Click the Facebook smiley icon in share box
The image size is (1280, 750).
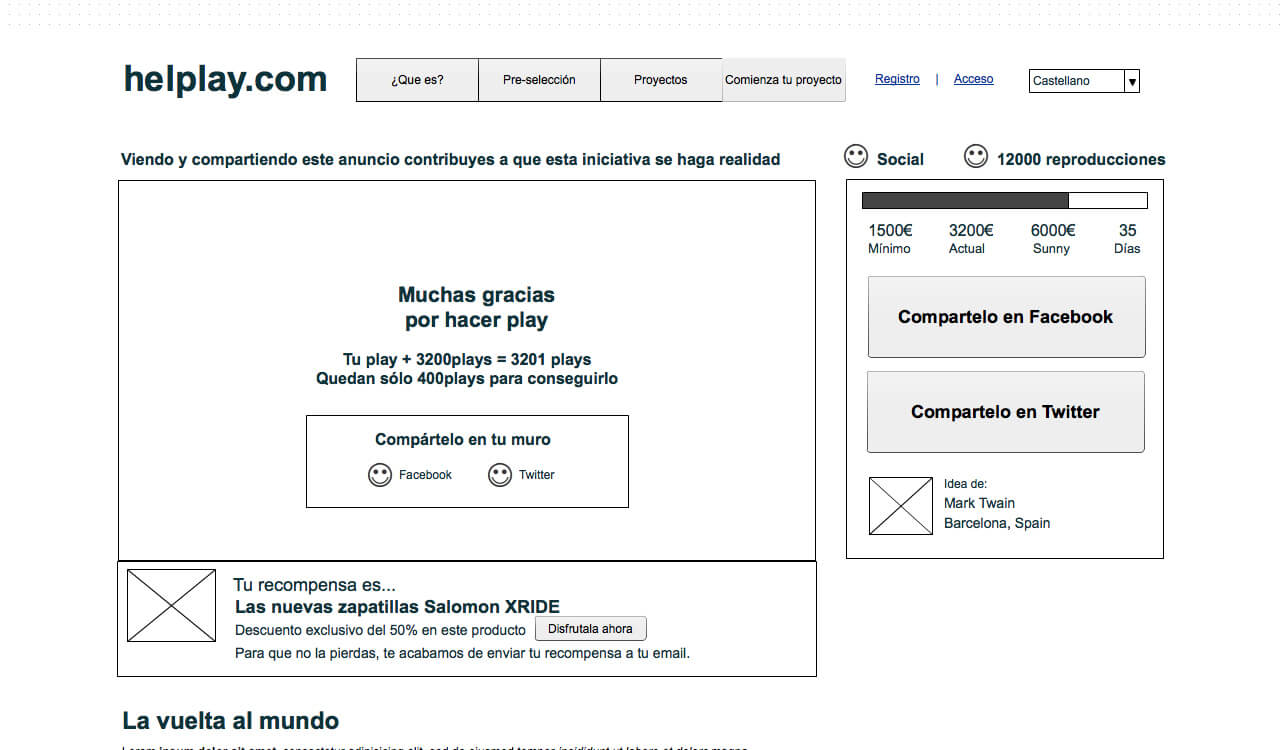pyautogui.click(x=380, y=475)
